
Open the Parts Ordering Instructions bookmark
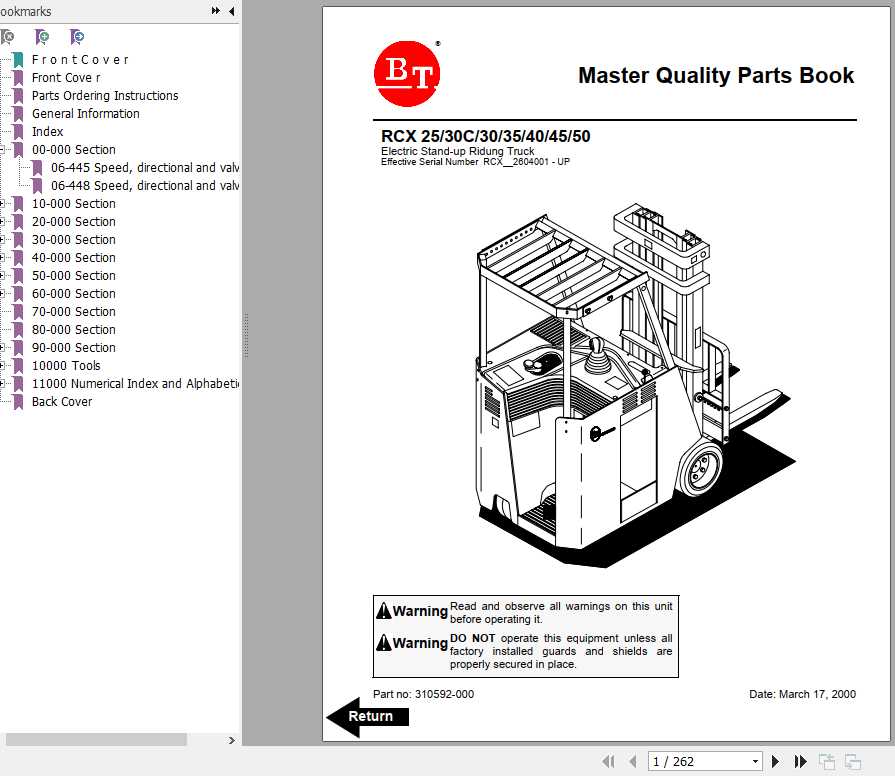[104, 95]
